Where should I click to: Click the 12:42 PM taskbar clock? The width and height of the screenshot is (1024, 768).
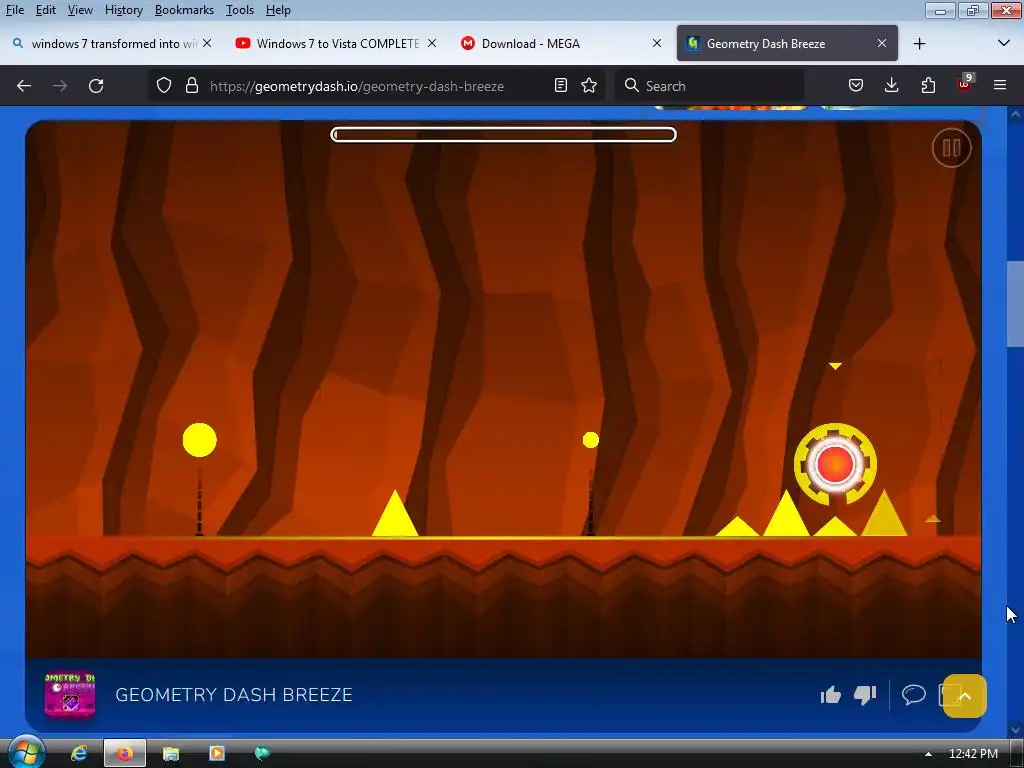point(973,754)
